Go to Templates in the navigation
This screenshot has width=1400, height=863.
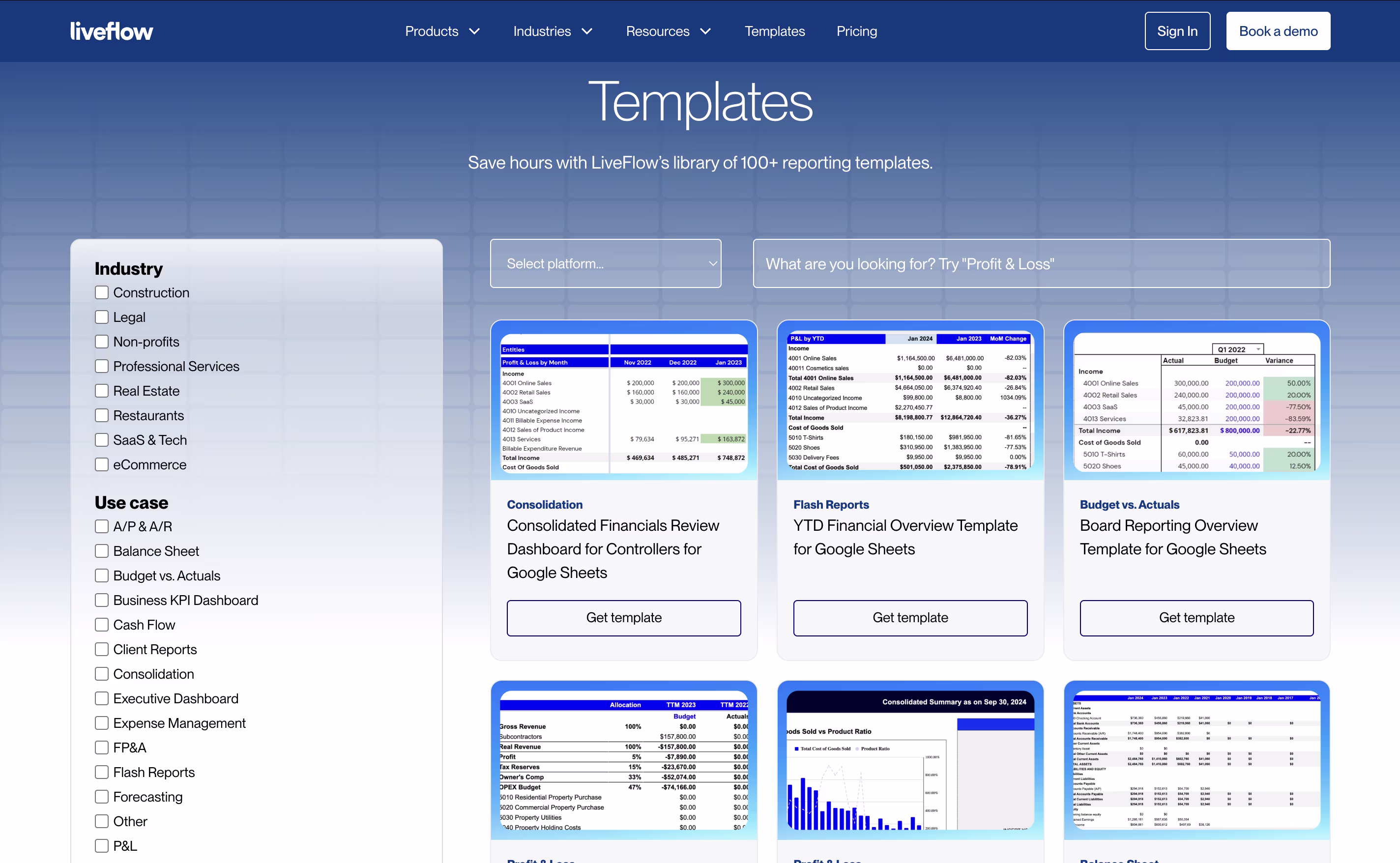[x=775, y=31]
